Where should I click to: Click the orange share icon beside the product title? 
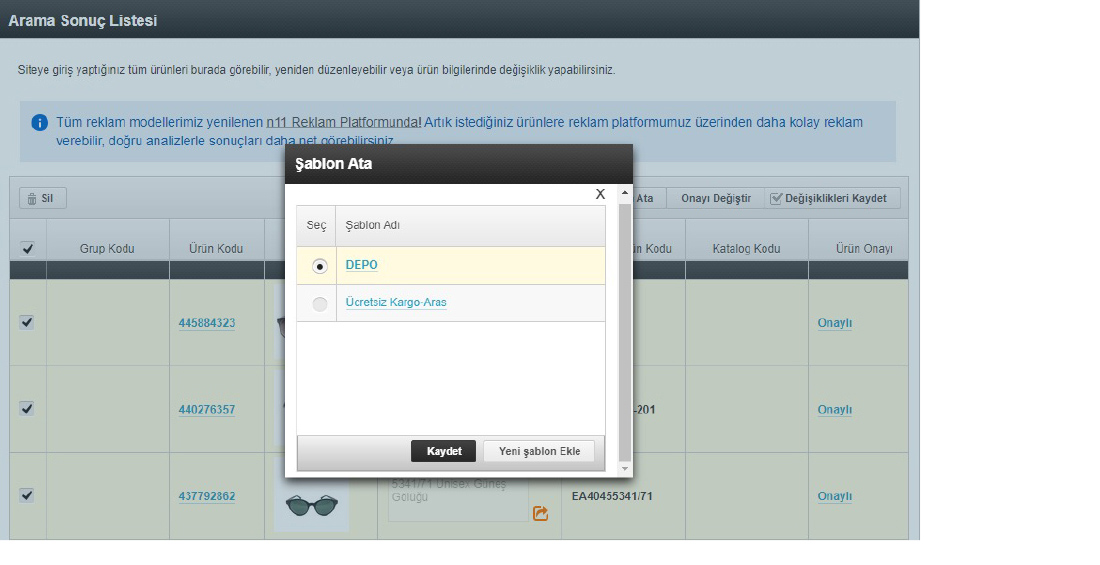point(540,513)
